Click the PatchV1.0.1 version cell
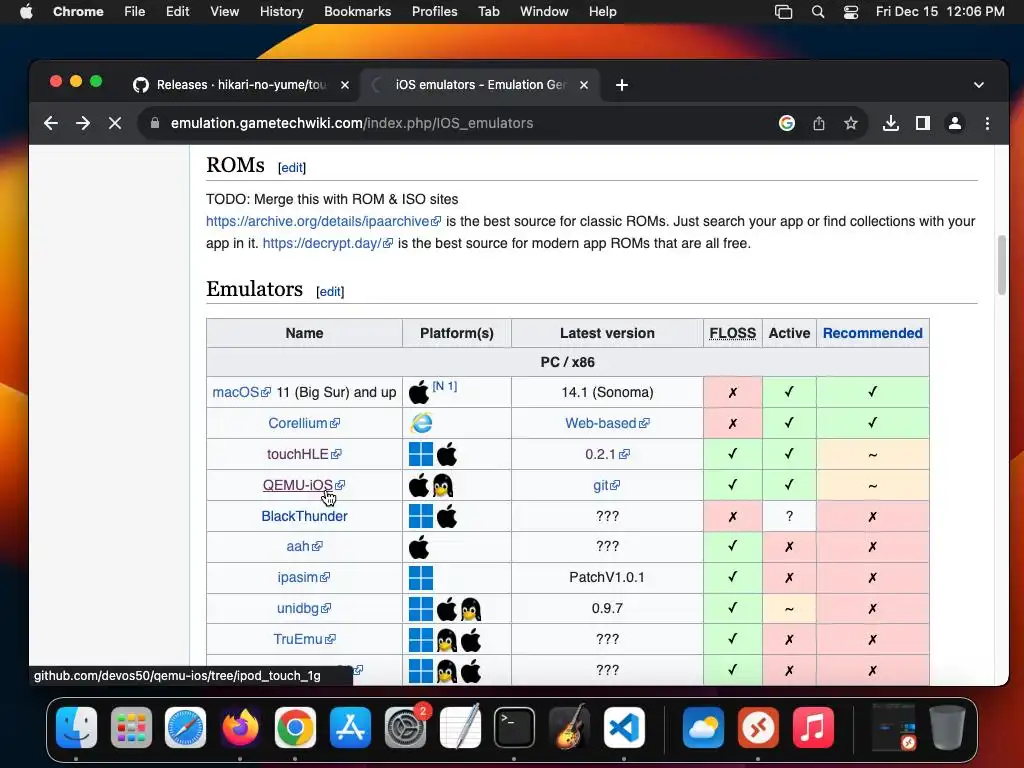The image size is (1024, 768). [x=607, y=577]
